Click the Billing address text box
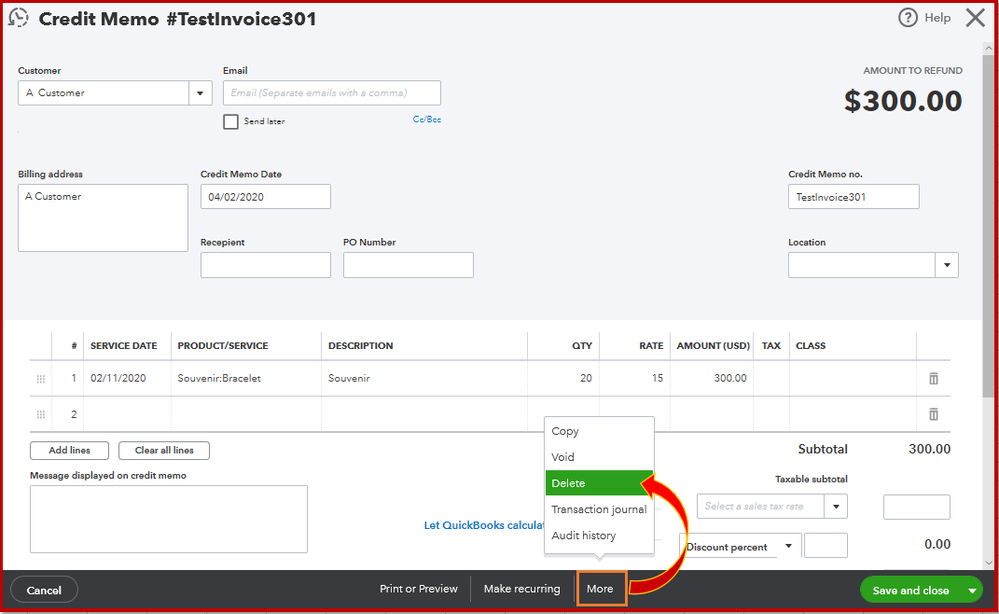The width and height of the screenshot is (999, 614). pos(103,218)
